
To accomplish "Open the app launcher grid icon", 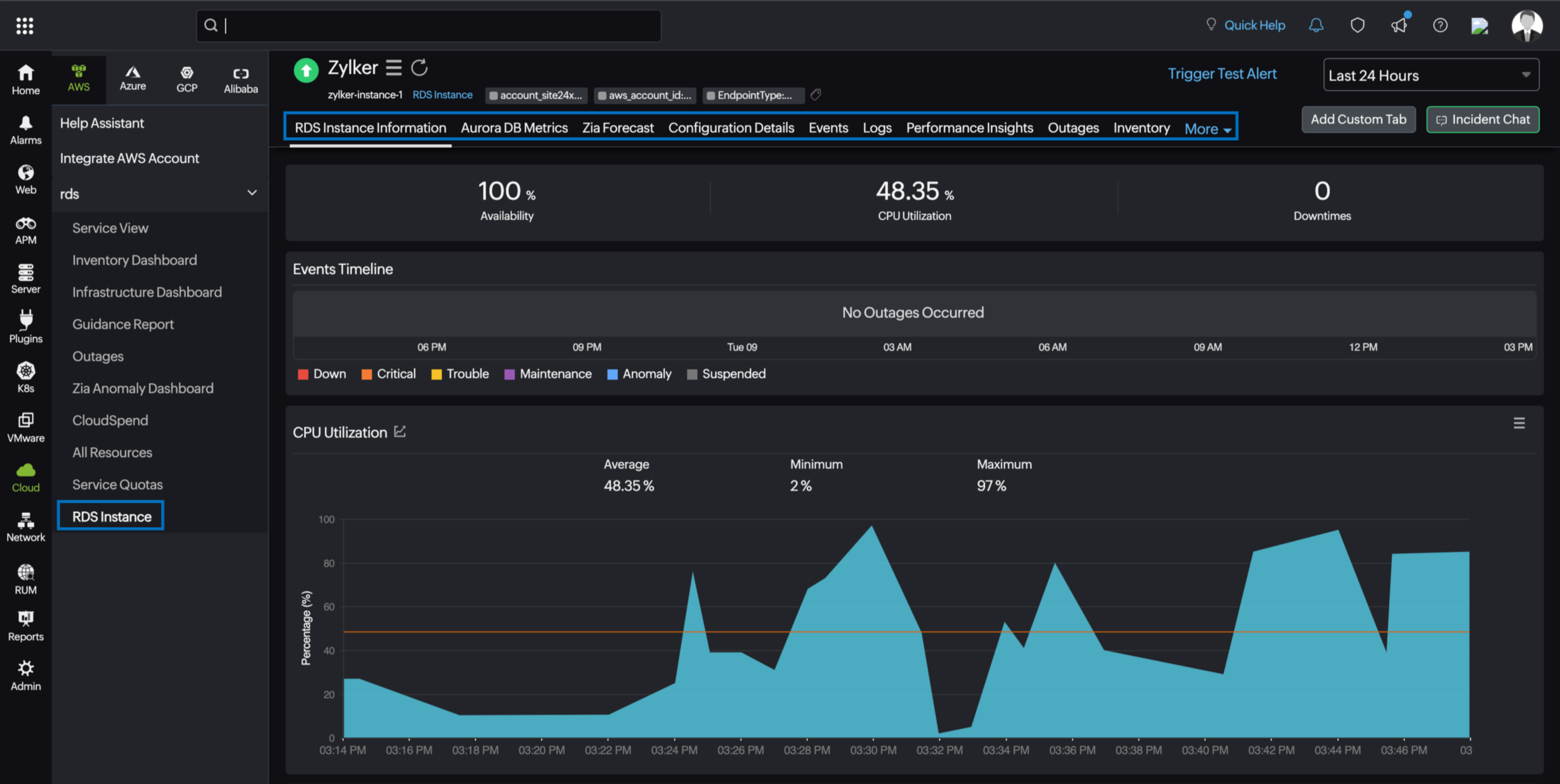I will coord(25,25).
